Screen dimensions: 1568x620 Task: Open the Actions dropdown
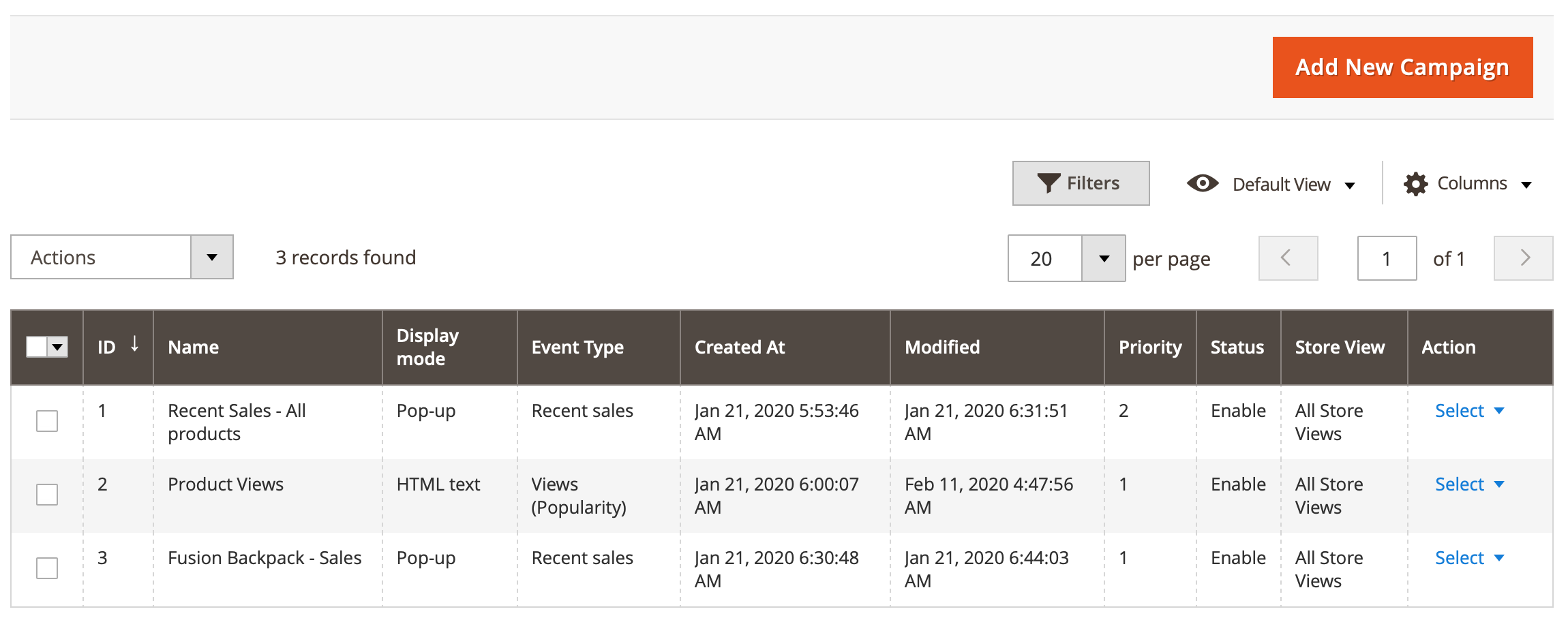click(x=122, y=257)
